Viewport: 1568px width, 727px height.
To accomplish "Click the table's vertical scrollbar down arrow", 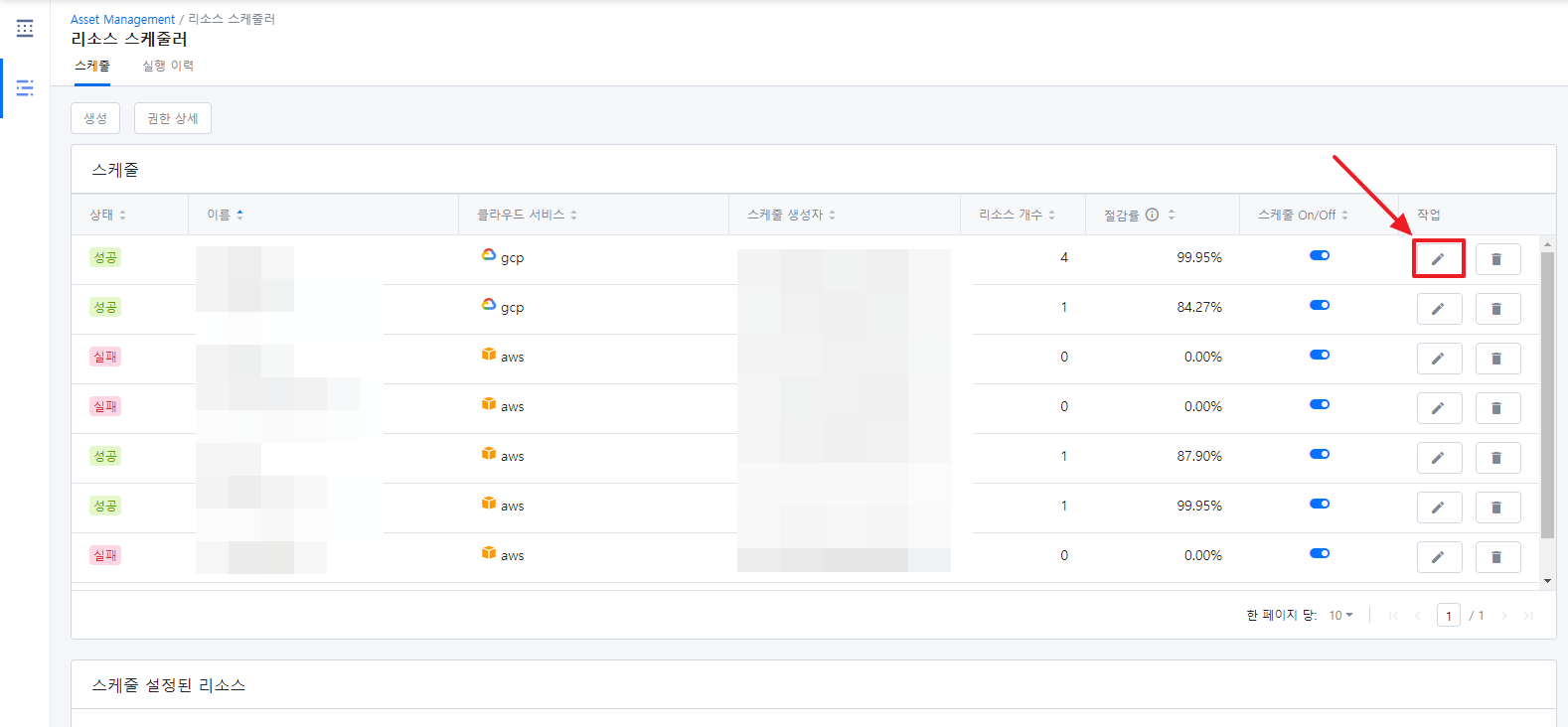I will [1547, 581].
